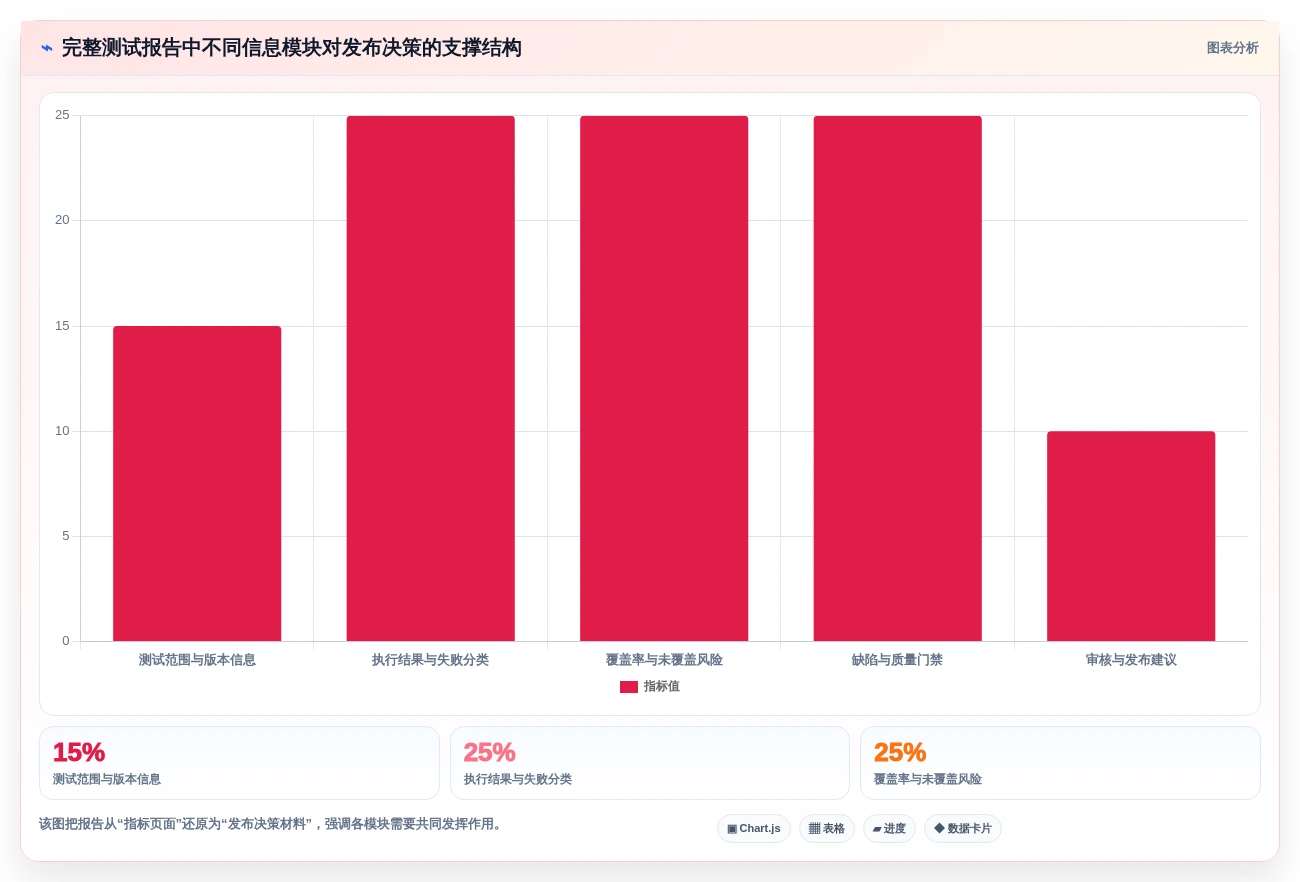
Task: Click the 进度 tag chip
Action: tap(889, 828)
